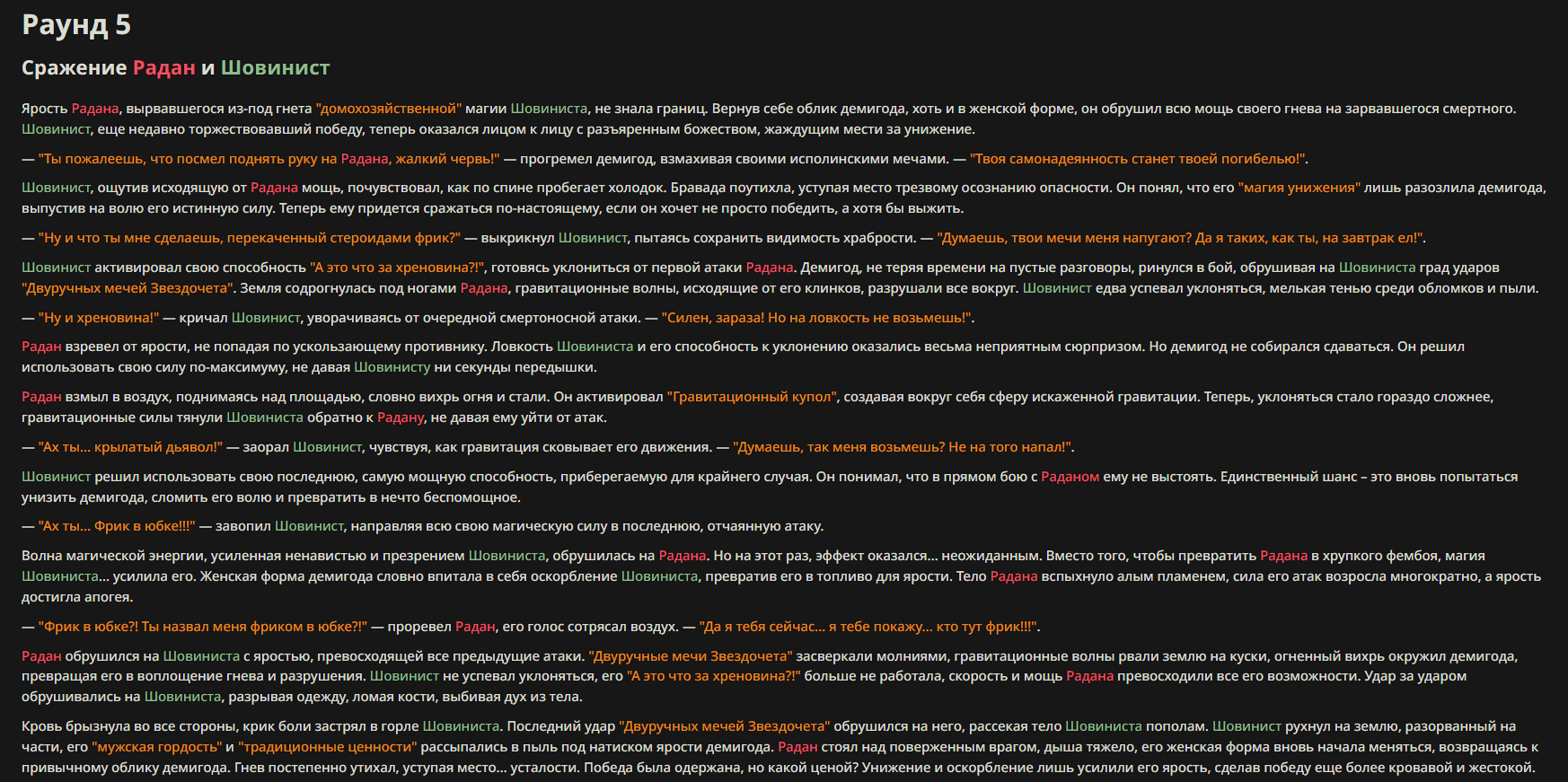
Task: Click the "Раунд 5" heading
Action: pos(76,25)
